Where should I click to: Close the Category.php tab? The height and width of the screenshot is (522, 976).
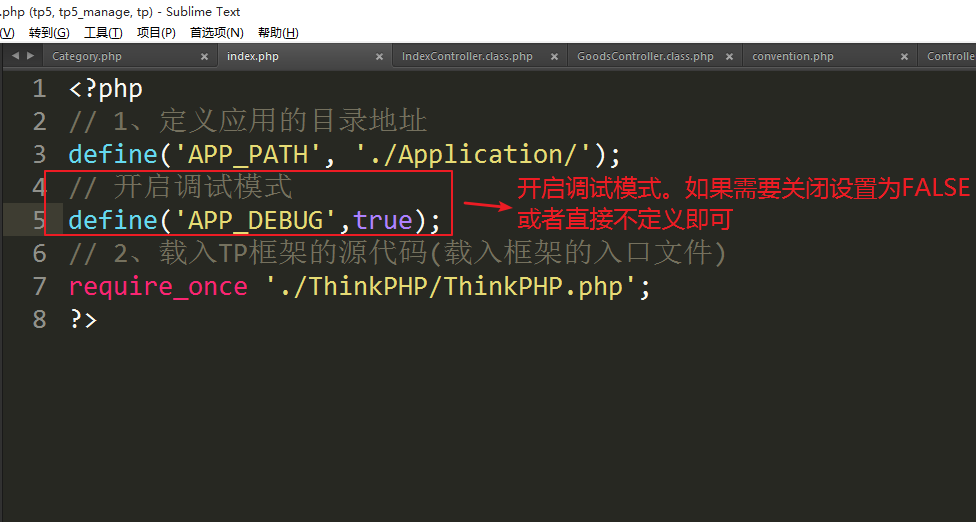(204, 57)
